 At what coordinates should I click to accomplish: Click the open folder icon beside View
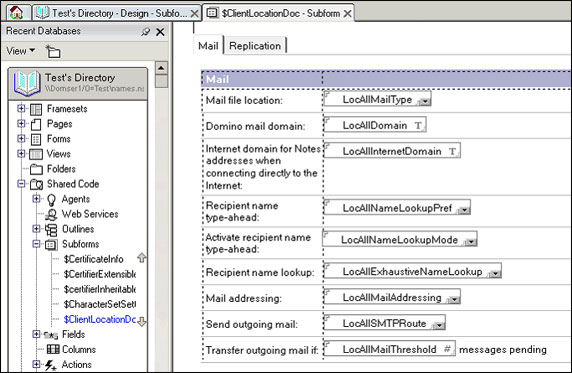point(53,51)
